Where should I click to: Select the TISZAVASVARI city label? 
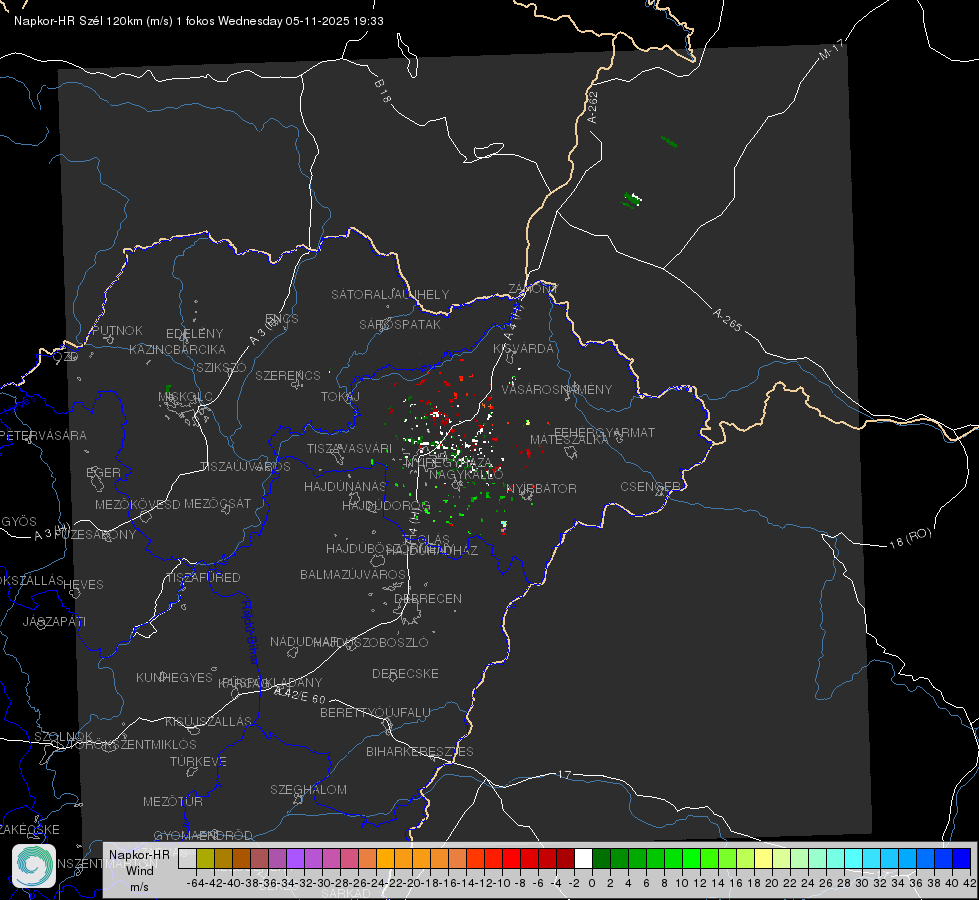pyautogui.click(x=349, y=448)
